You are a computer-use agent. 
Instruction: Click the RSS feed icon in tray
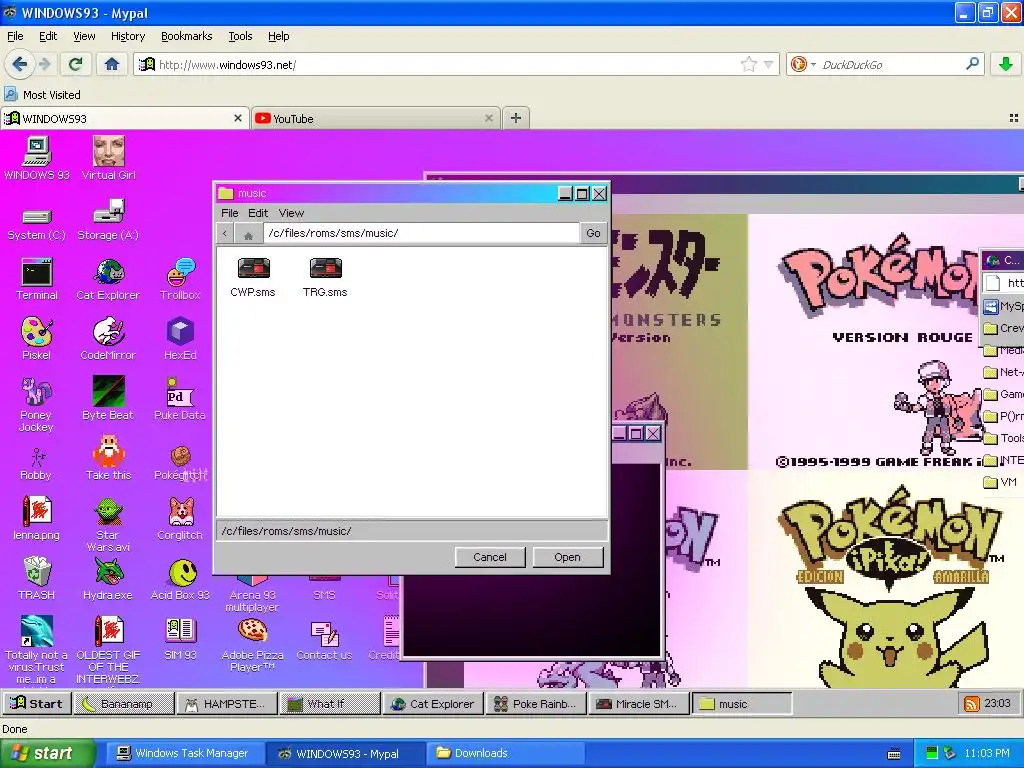click(x=971, y=704)
